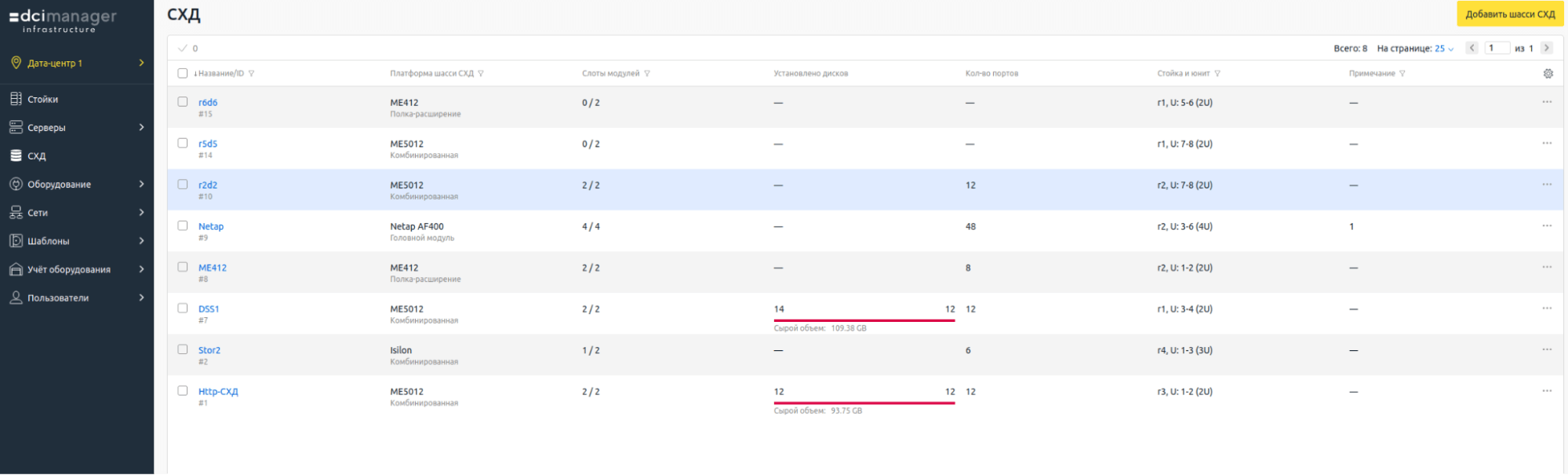
Task: Tick the checkbox for DSS1 row
Action: coord(183,309)
